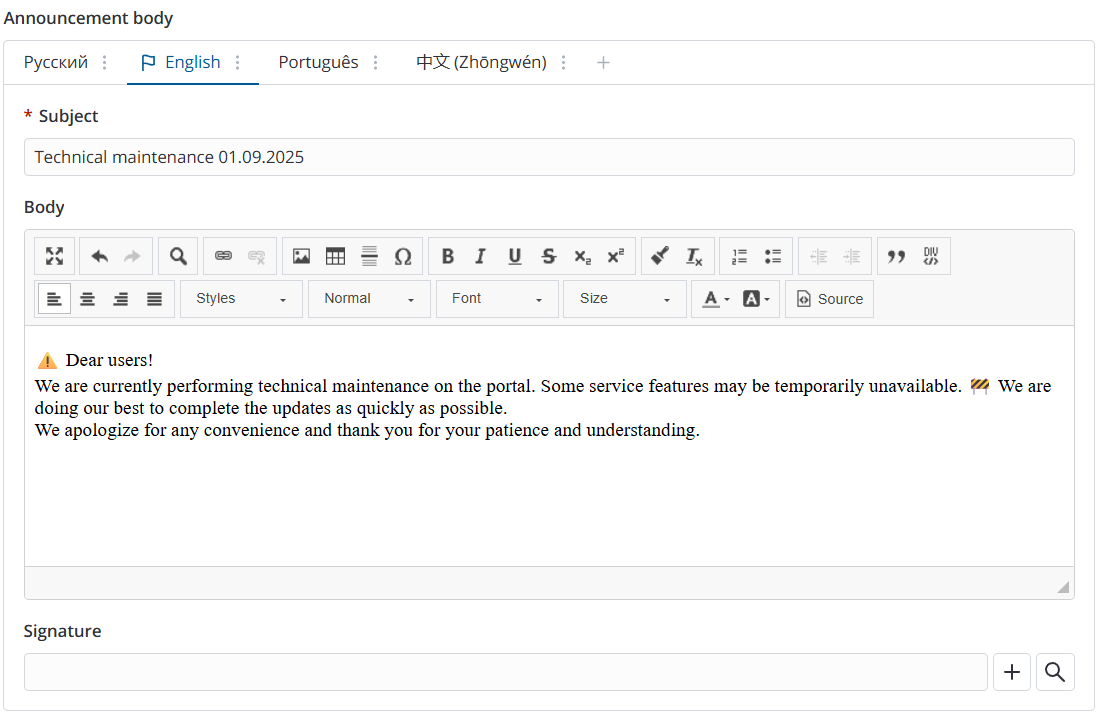Toggle bold formatting
This screenshot has height=714, width=1098.
(x=447, y=256)
